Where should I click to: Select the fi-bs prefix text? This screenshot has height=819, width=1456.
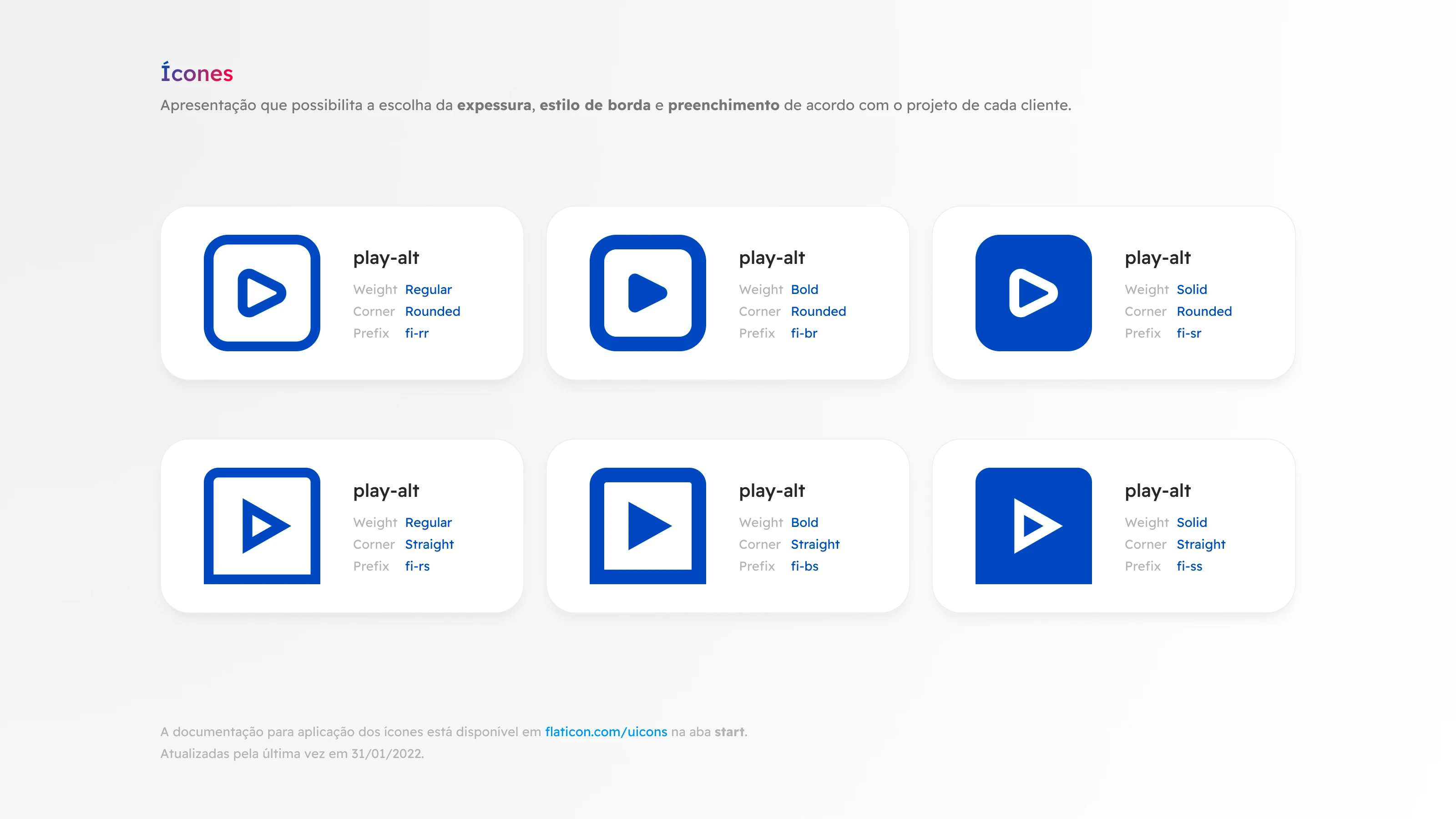pyautogui.click(x=804, y=566)
